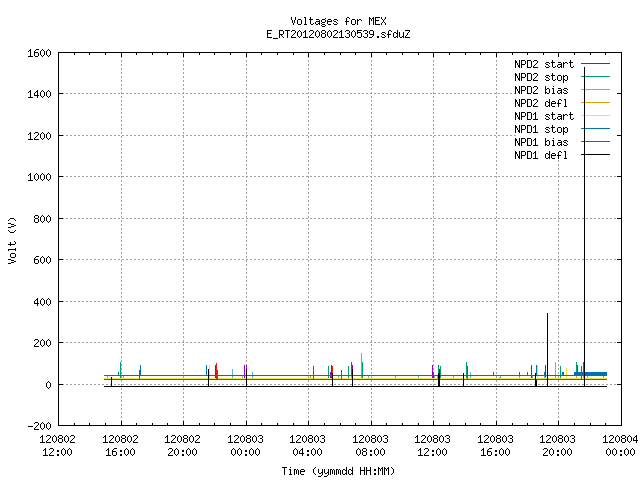Click the blue NPD1 stop legend line
The height and width of the screenshot is (480, 640).
tap(595, 129)
